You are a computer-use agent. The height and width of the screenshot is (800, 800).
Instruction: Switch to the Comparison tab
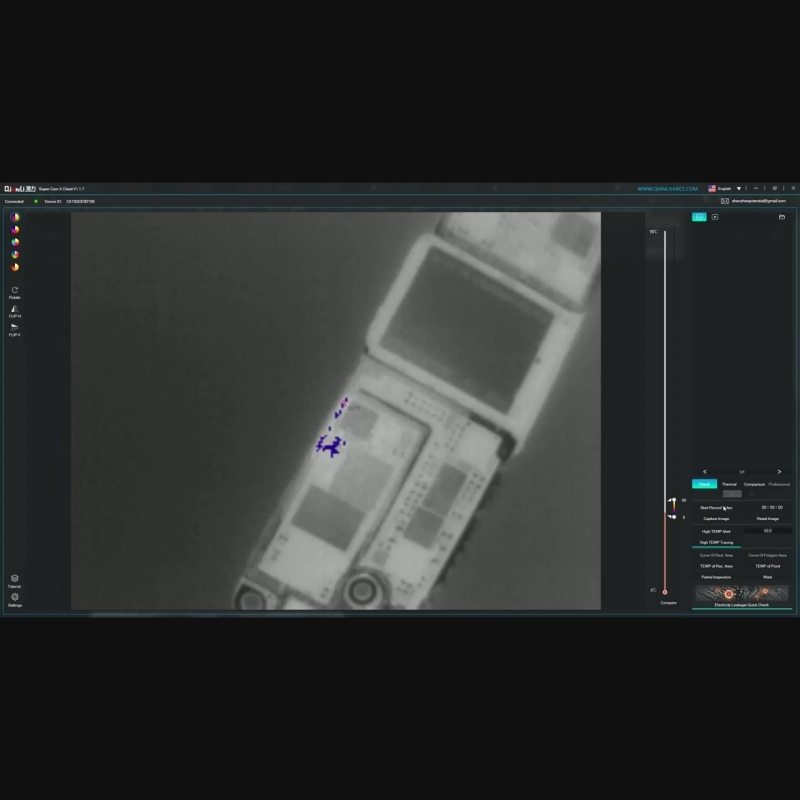pyautogui.click(x=754, y=484)
